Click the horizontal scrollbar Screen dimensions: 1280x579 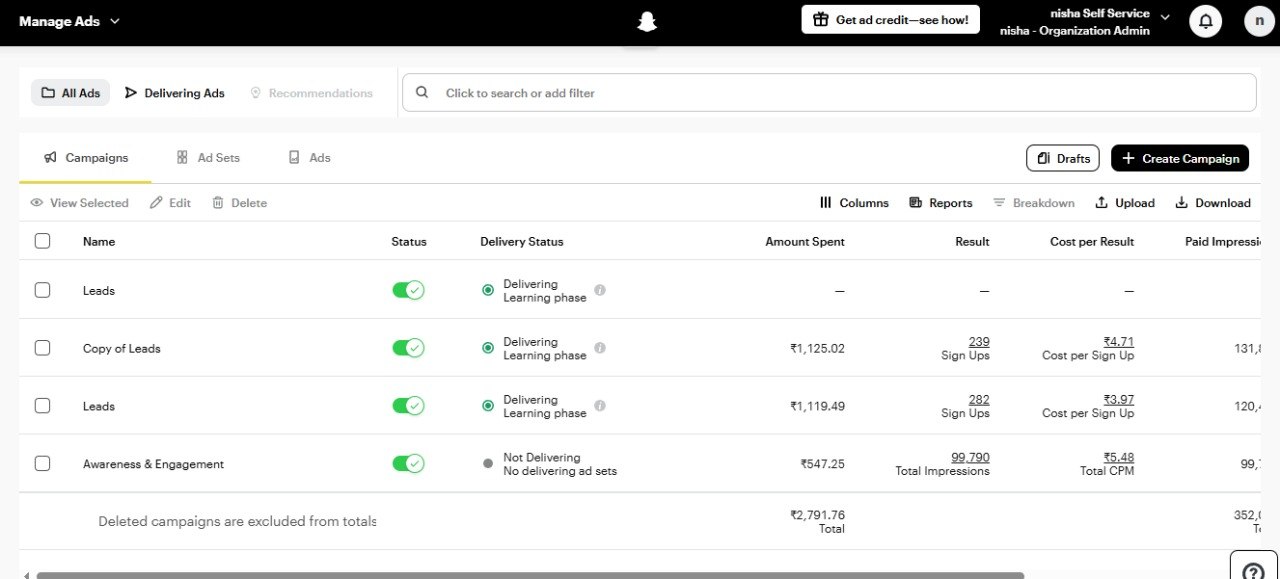pyautogui.click(x=530, y=575)
